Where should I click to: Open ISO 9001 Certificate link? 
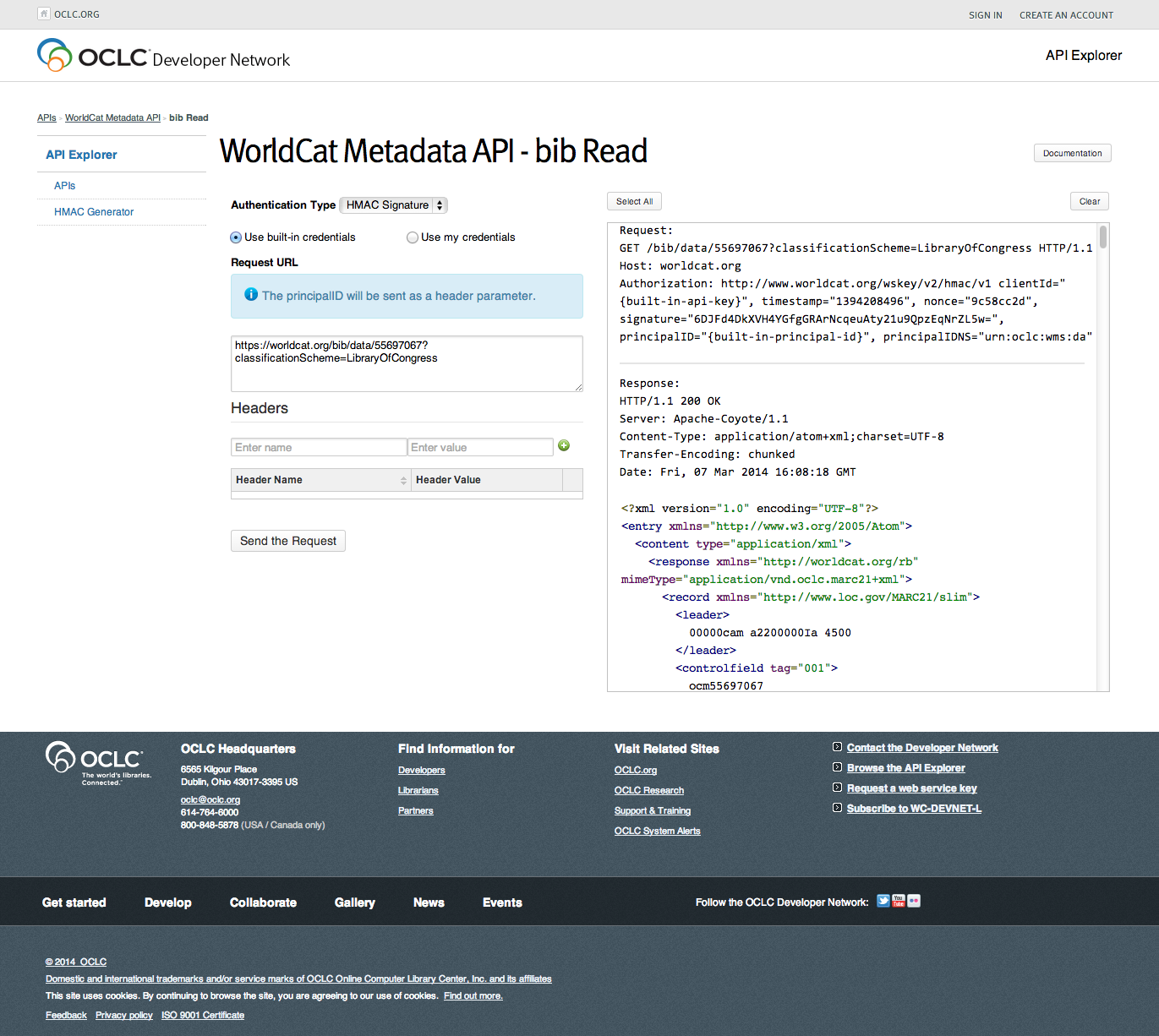(x=203, y=1015)
